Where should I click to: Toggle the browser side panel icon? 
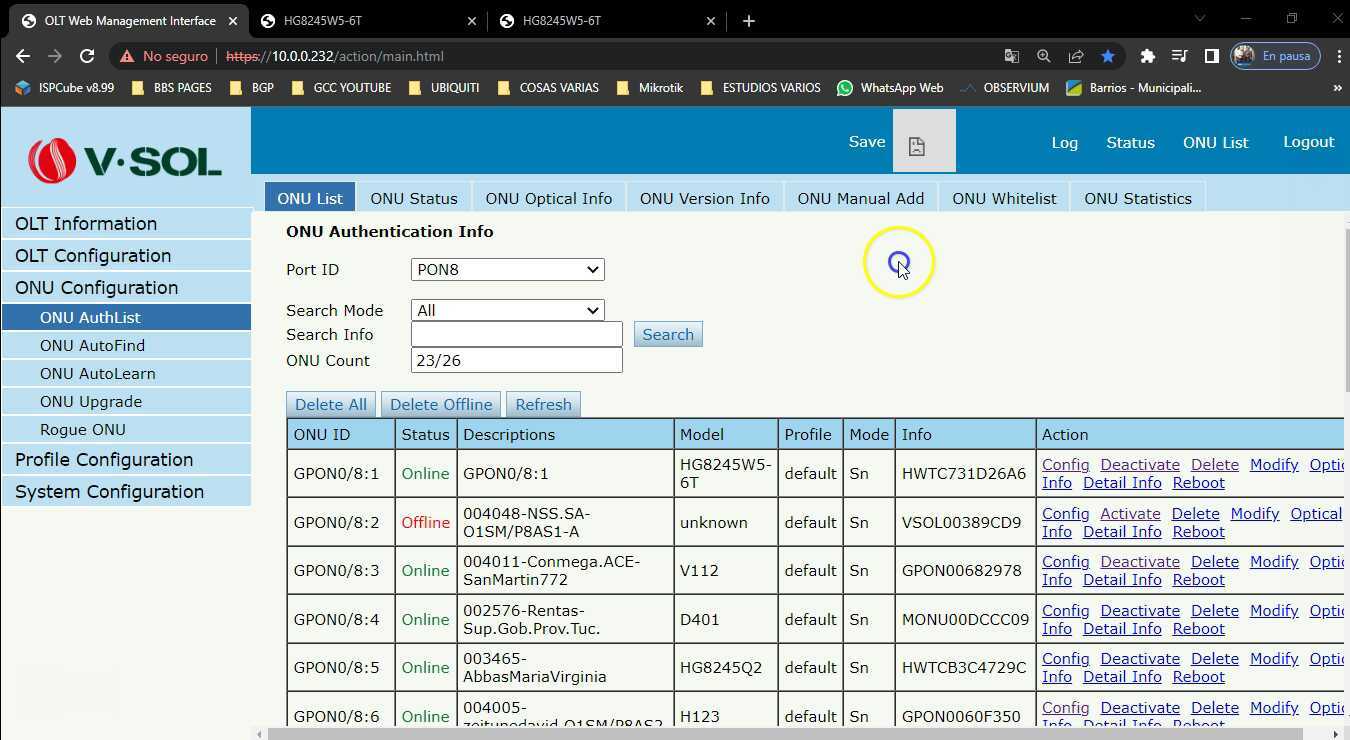pyautogui.click(x=1211, y=56)
